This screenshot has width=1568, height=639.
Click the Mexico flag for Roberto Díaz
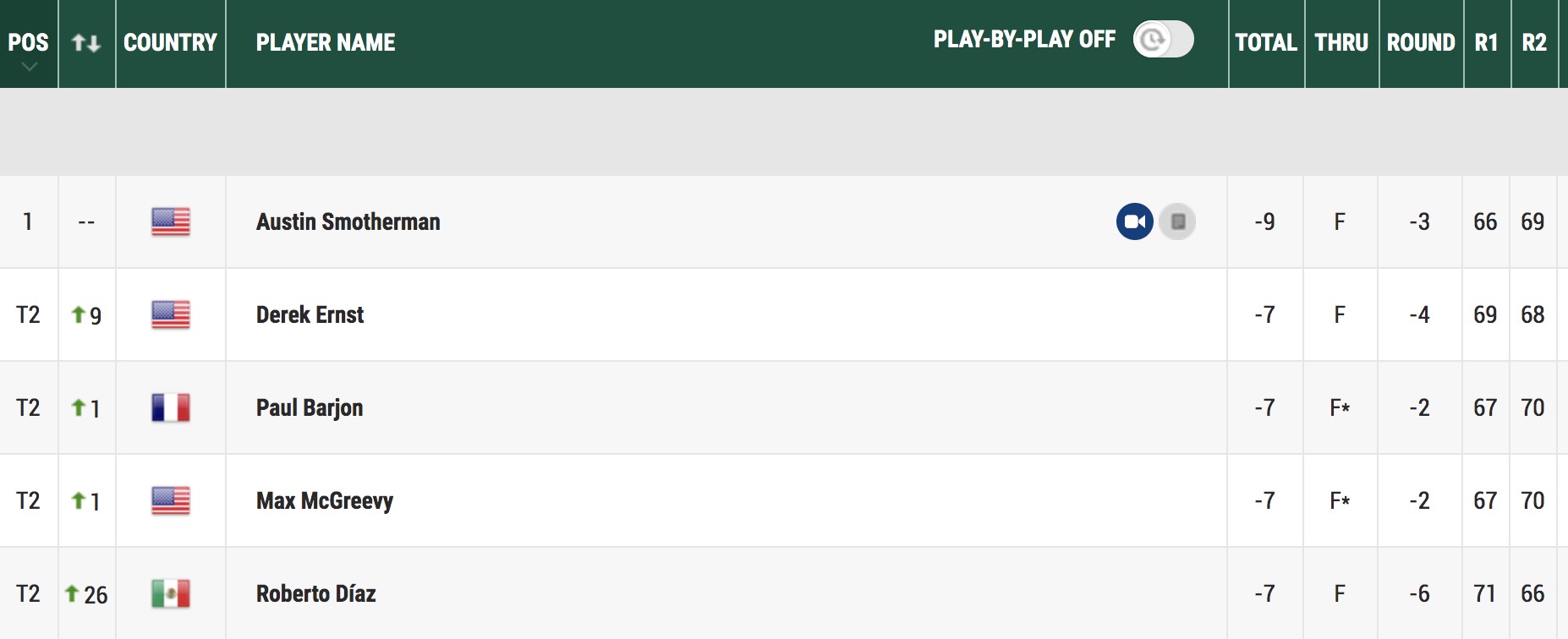171,594
